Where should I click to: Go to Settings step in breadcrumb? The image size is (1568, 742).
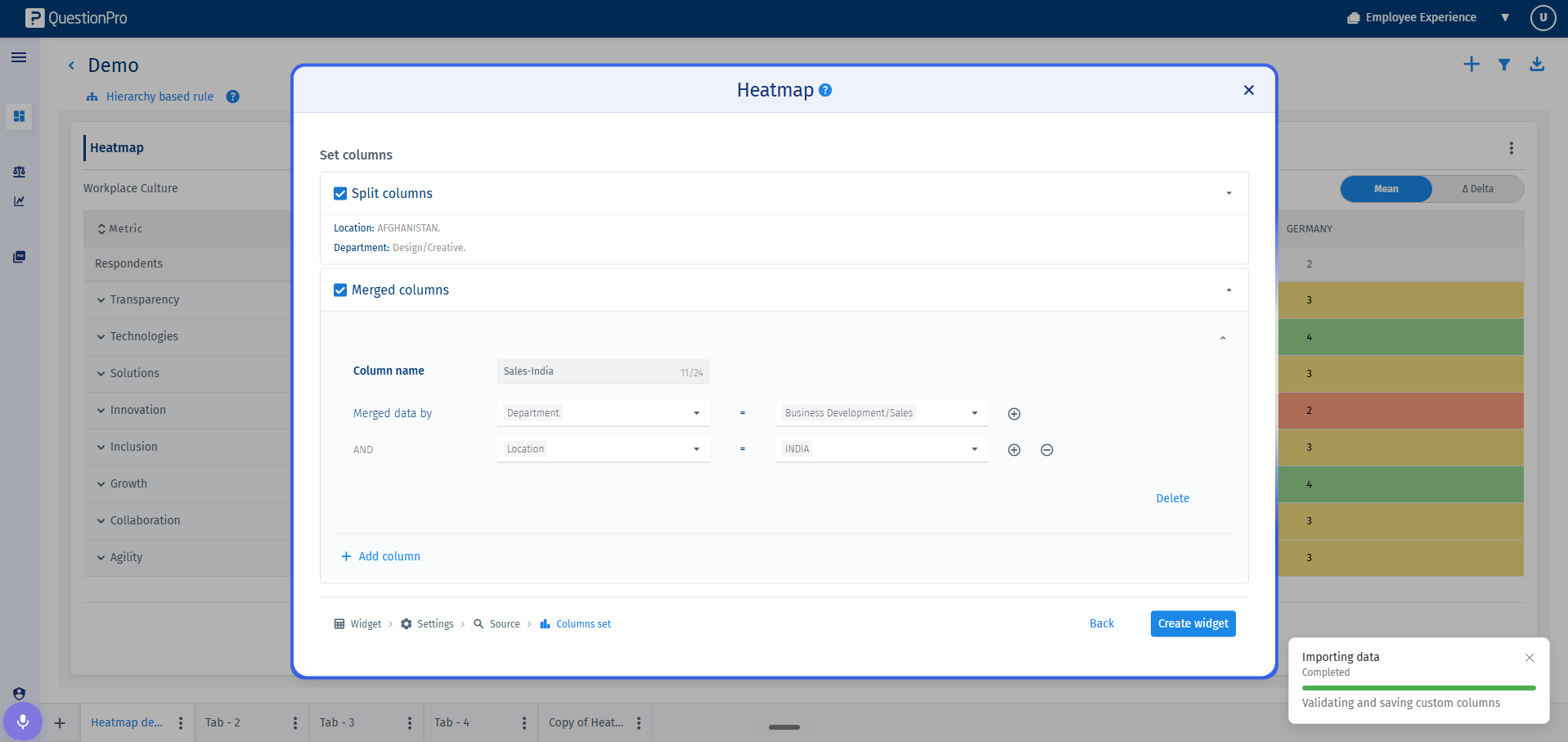point(427,624)
